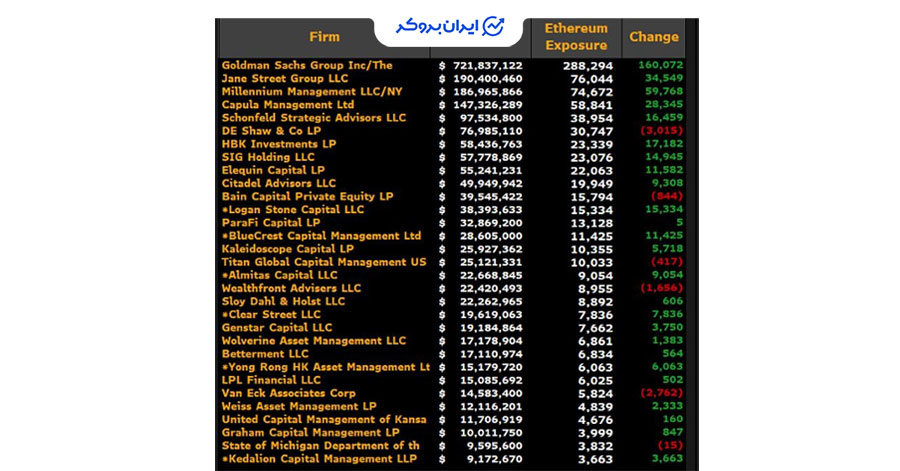Image resolution: width=900 pixels, height=471 pixels.
Task: Open Jane Street Group LLC entry
Action: (284, 79)
